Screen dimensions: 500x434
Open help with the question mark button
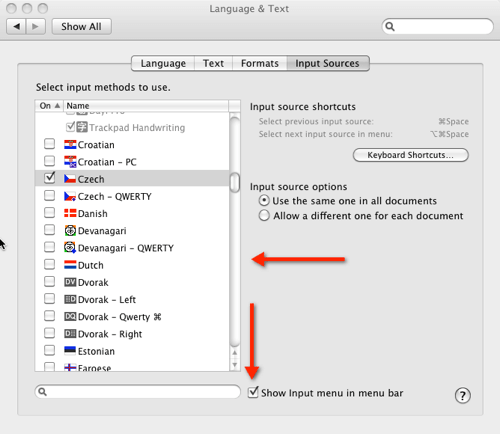point(463,396)
